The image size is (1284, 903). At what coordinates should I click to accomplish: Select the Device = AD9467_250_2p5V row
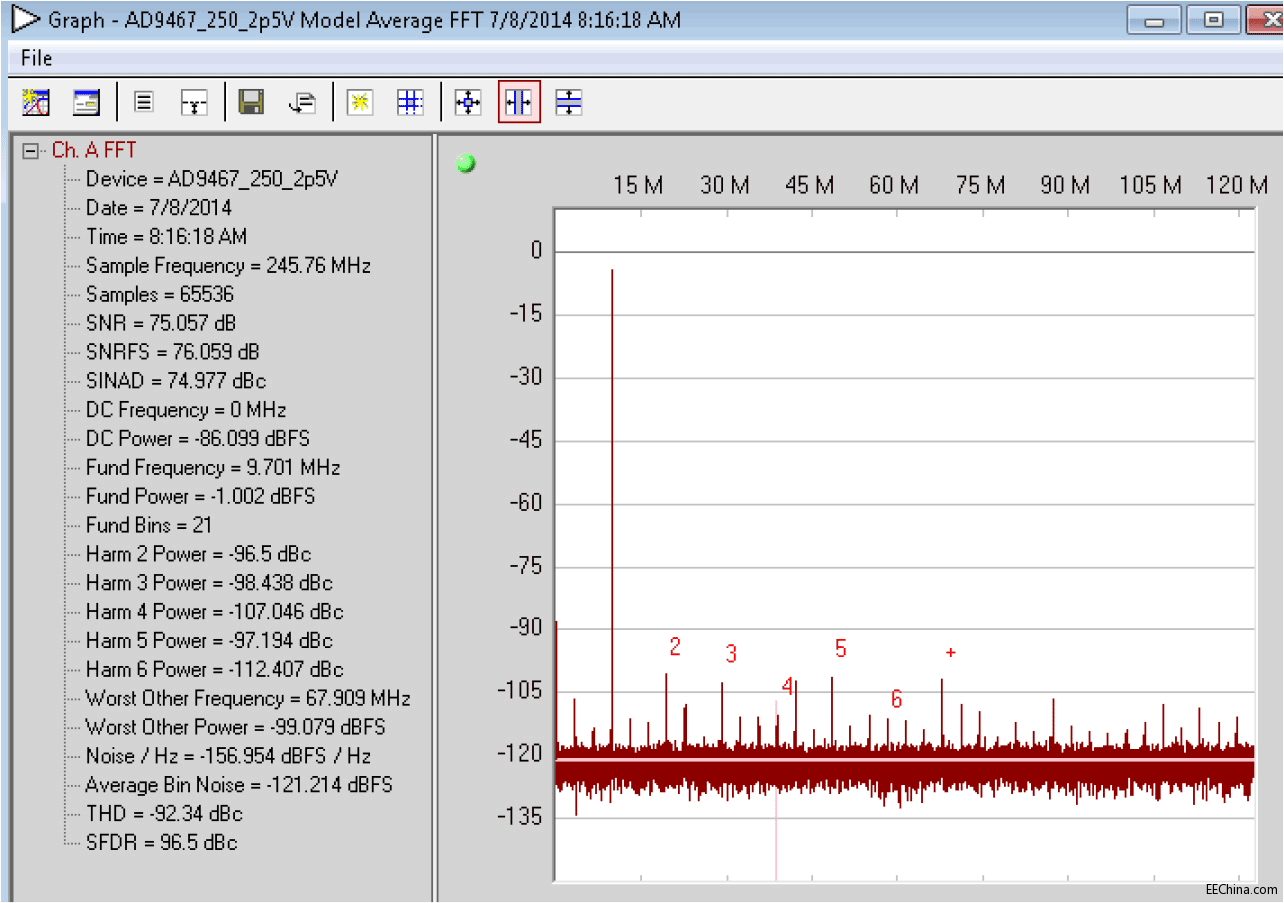(212, 180)
